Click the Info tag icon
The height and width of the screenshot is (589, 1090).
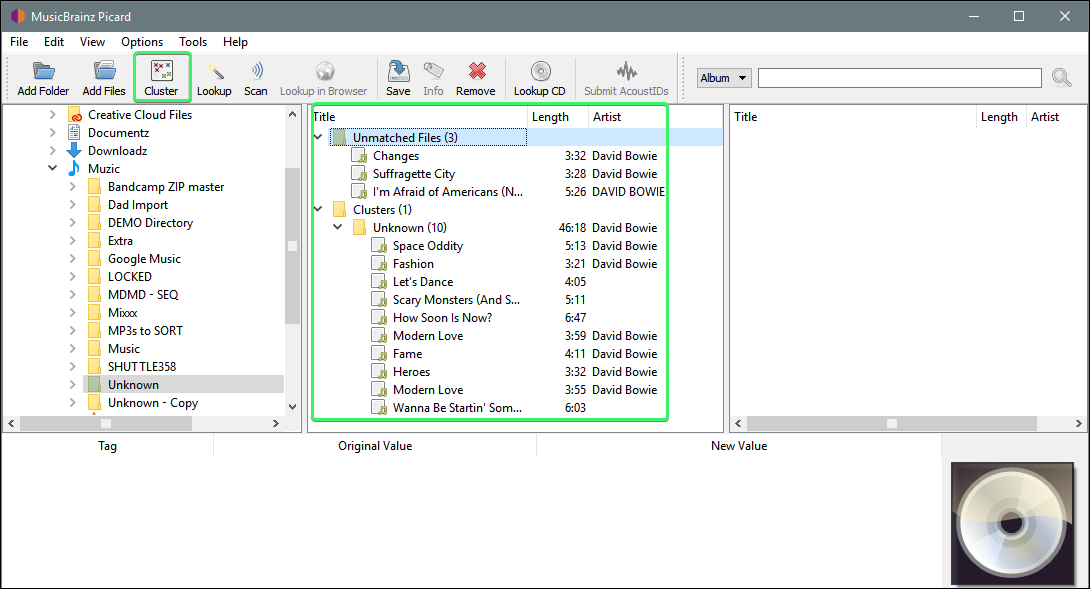click(x=433, y=71)
